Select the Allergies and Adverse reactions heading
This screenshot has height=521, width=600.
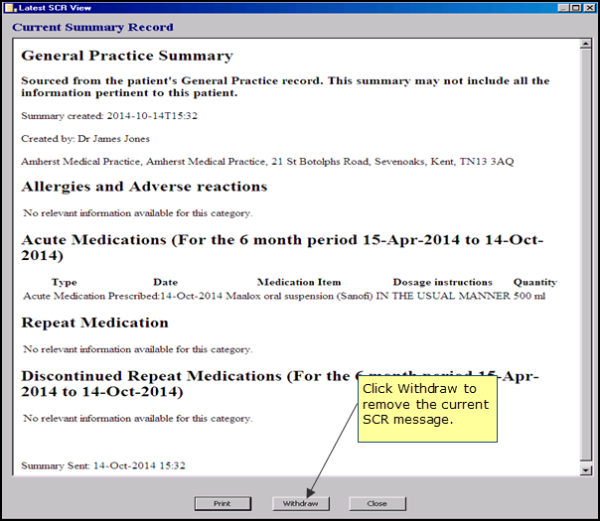tap(144, 186)
